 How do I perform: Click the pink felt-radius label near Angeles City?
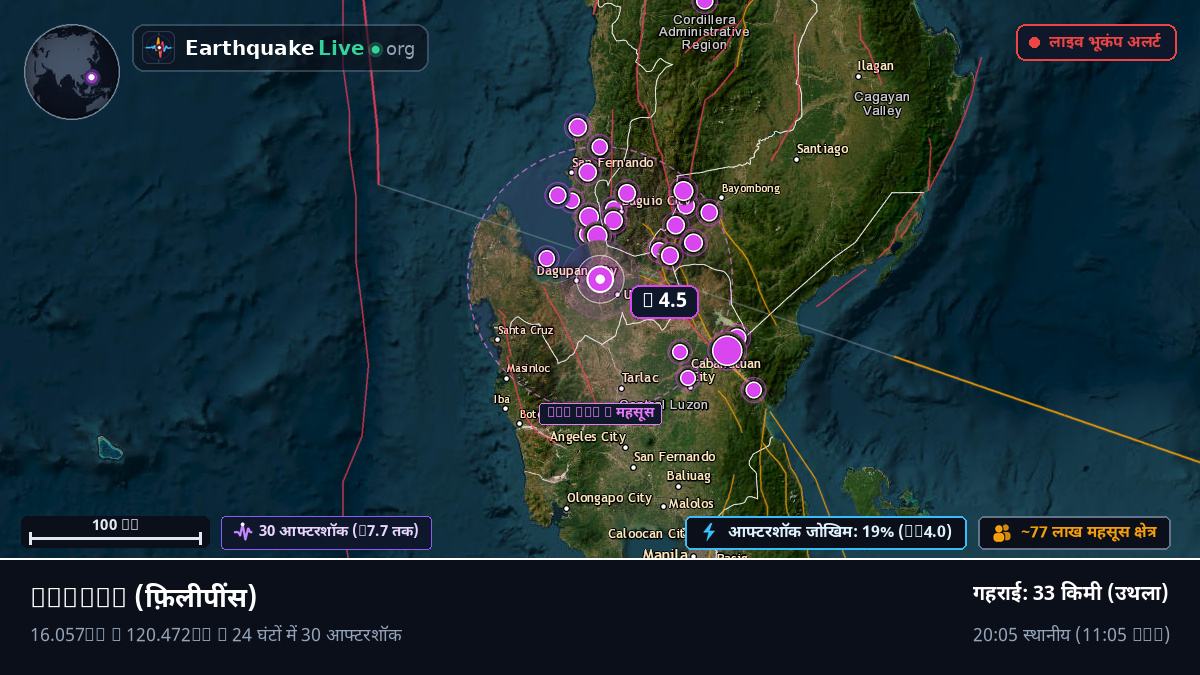click(600, 413)
